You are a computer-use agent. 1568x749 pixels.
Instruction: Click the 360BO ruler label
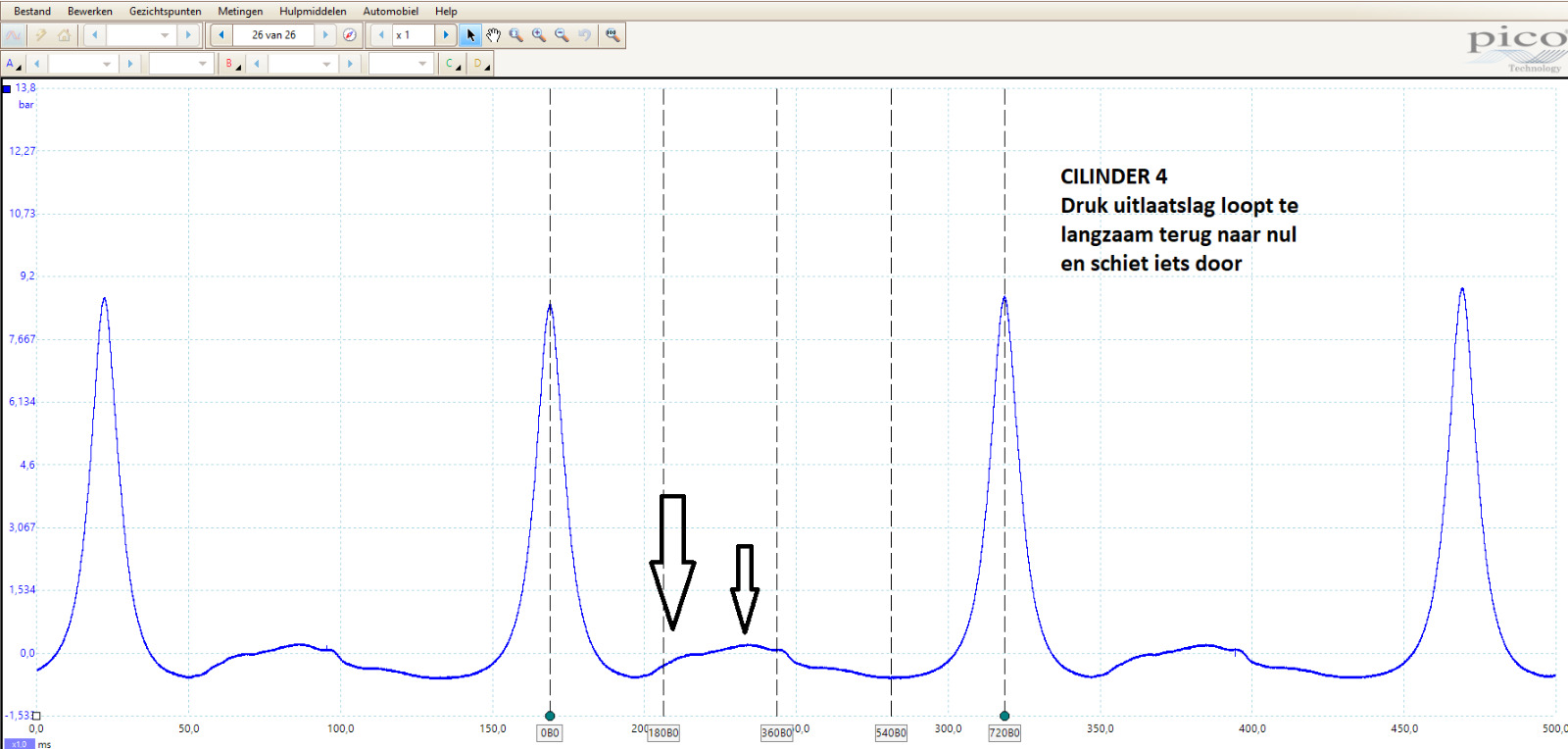coord(776,733)
